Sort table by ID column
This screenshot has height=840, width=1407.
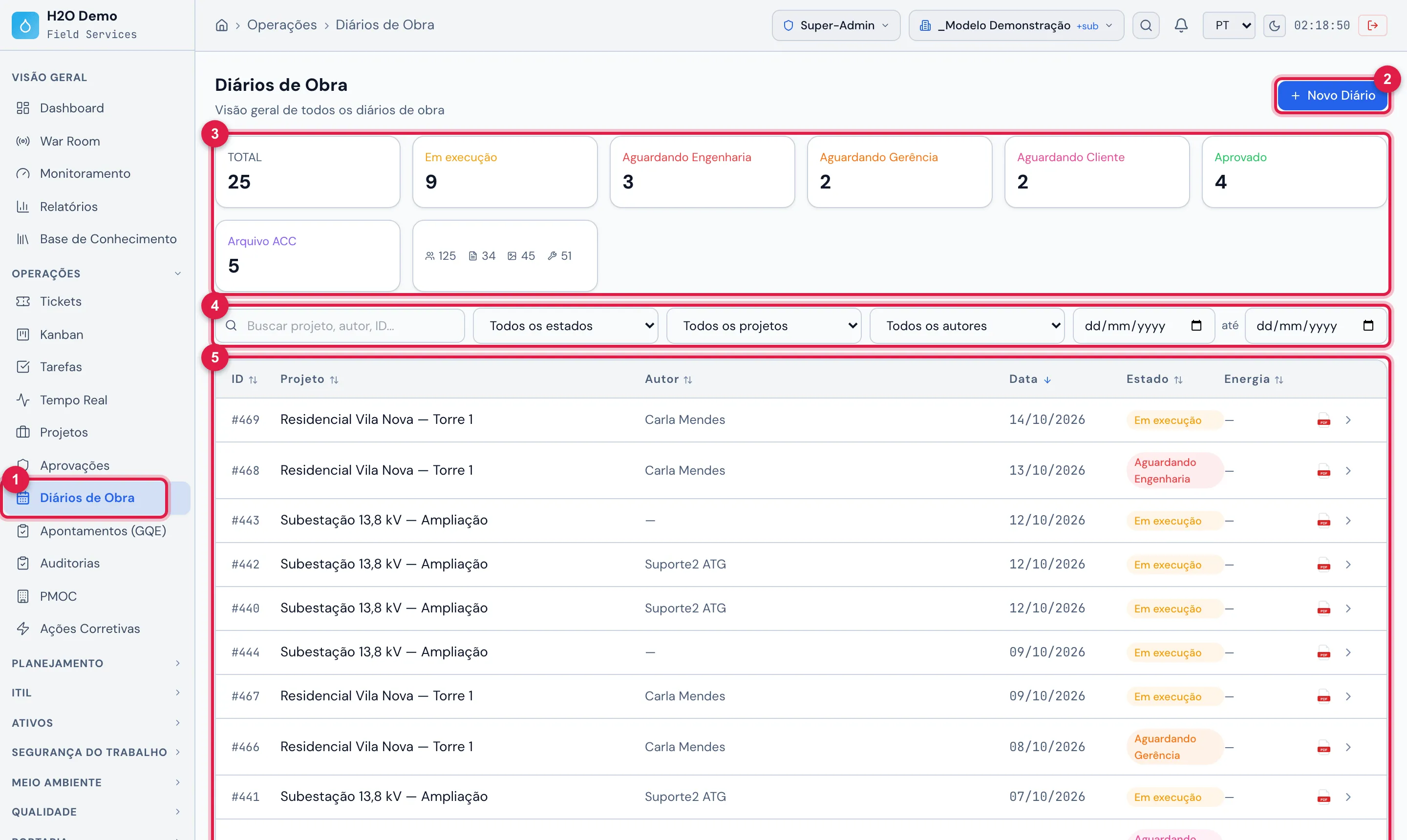[244, 379]
